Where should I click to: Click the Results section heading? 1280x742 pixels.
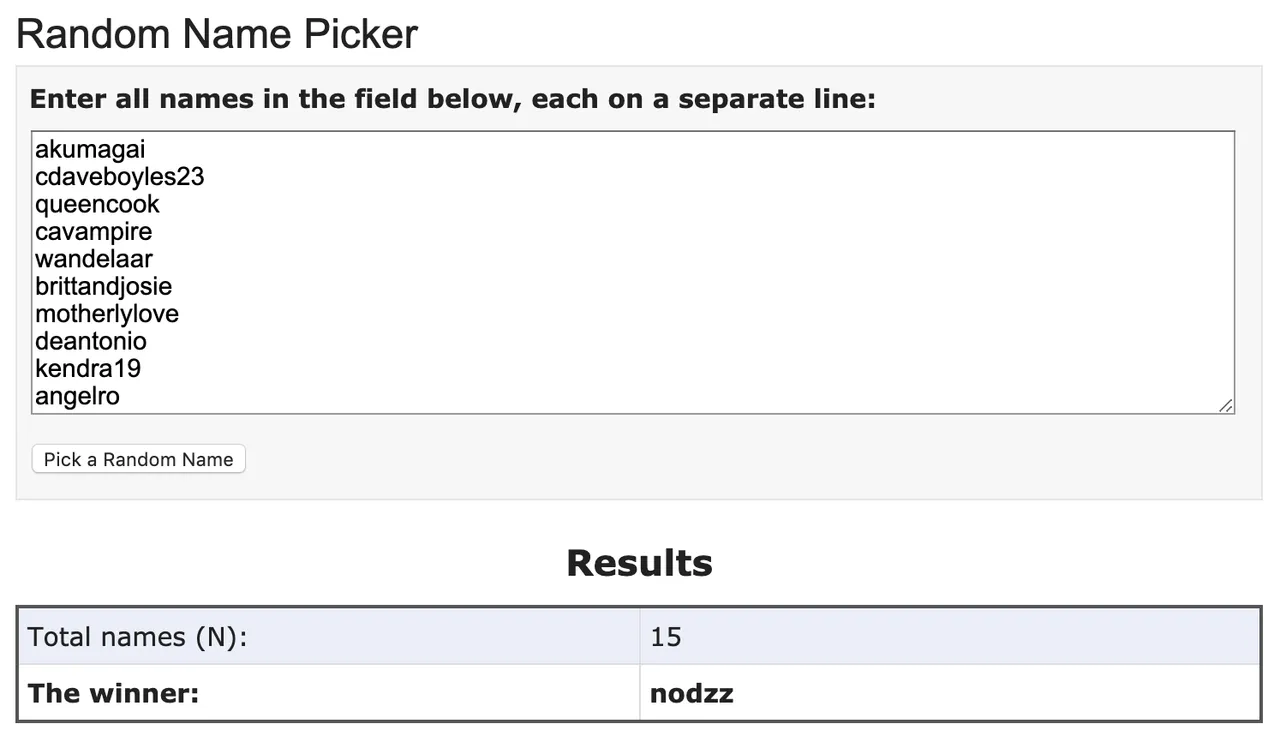pos(639,563)
